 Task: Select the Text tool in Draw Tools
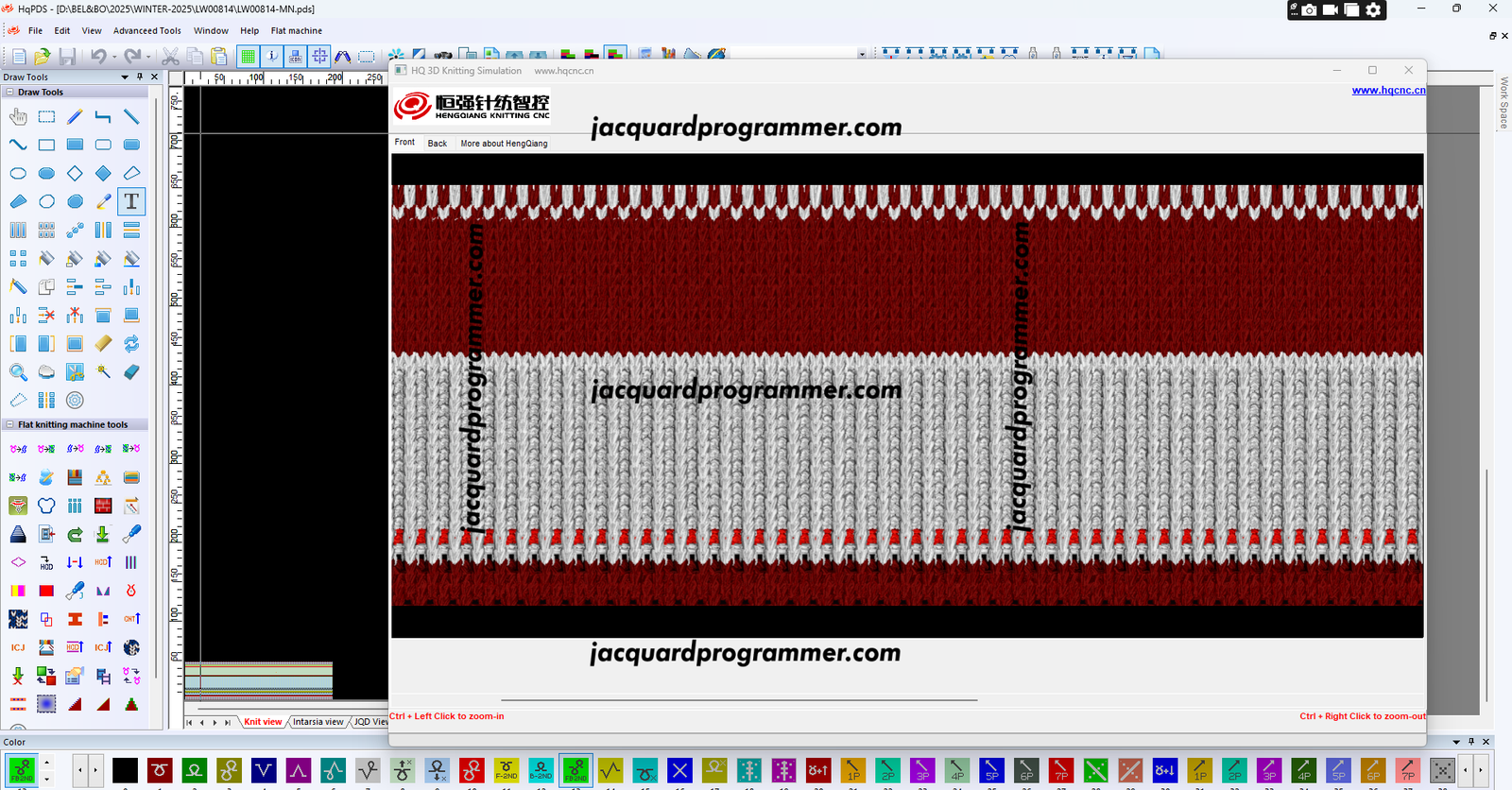point(131,201)
